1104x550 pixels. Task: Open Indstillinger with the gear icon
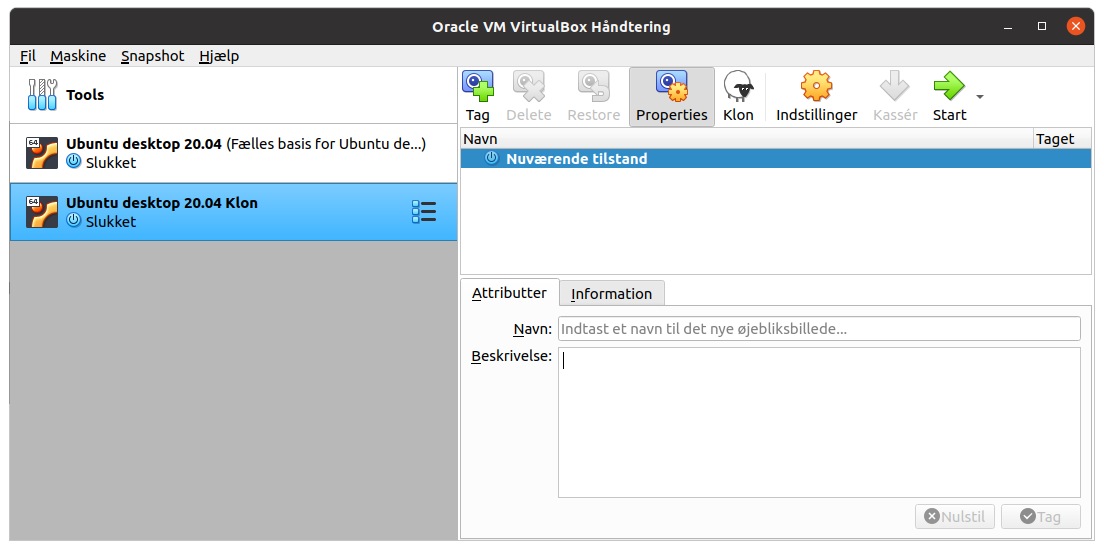click(x=817, y=86)
